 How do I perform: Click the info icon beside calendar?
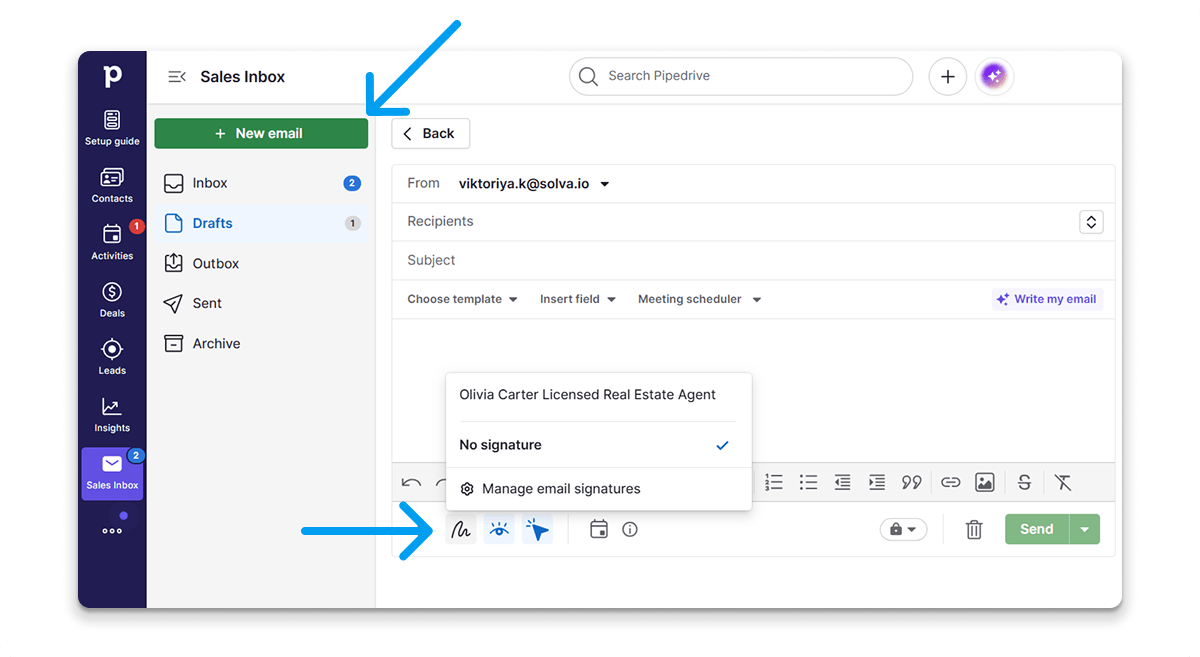point(630,529)
